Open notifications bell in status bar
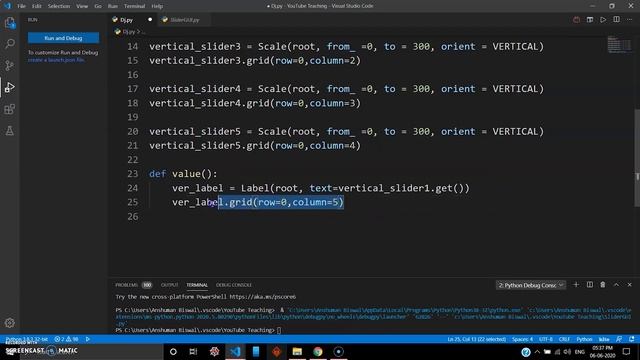The width and height of the screenshot is (640, 360). click(x=632, y=339)
